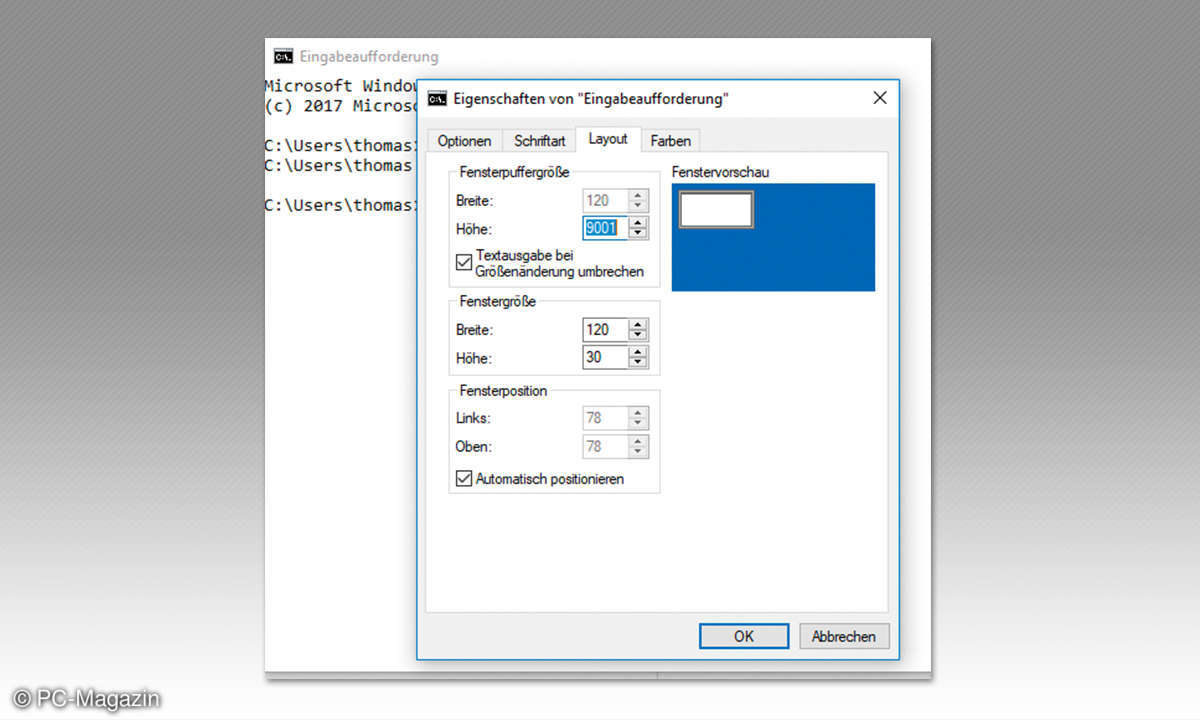The width and height of the screenshot is (1200, 720).
Task: Decrease Fenstergröße Höhe with down arrow
Action: [638, 363]
